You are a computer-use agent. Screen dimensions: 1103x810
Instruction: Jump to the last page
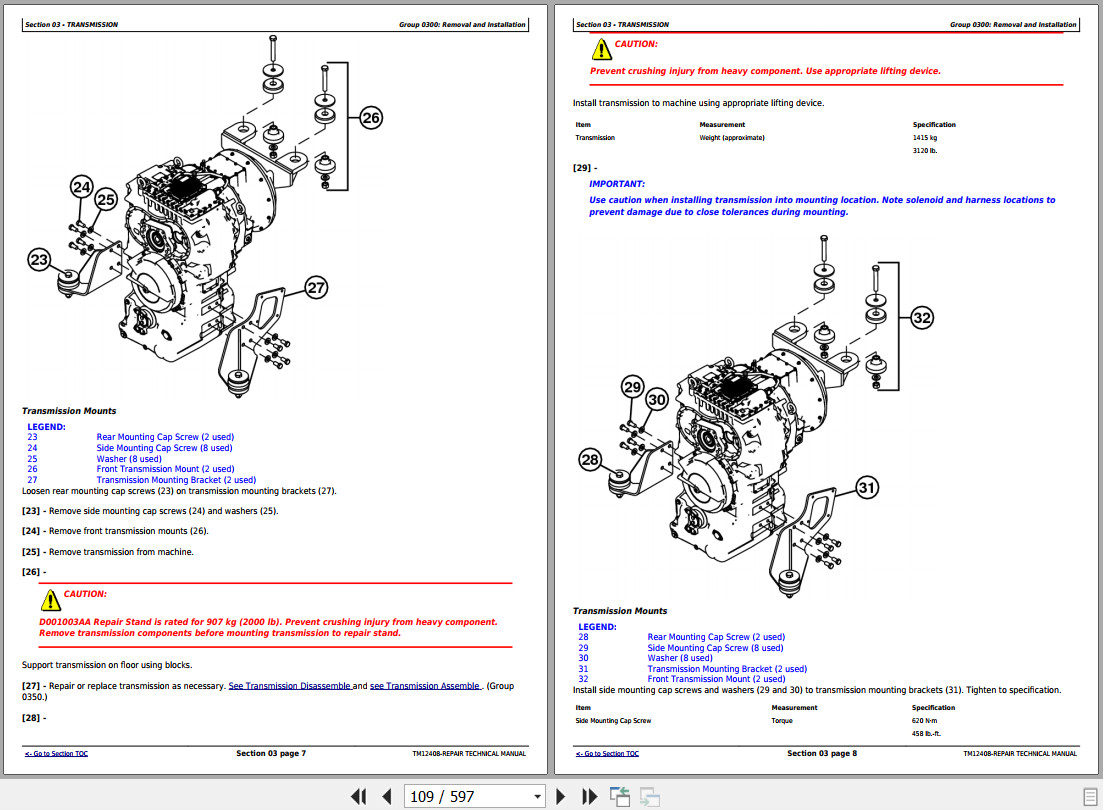click(589, 797)
